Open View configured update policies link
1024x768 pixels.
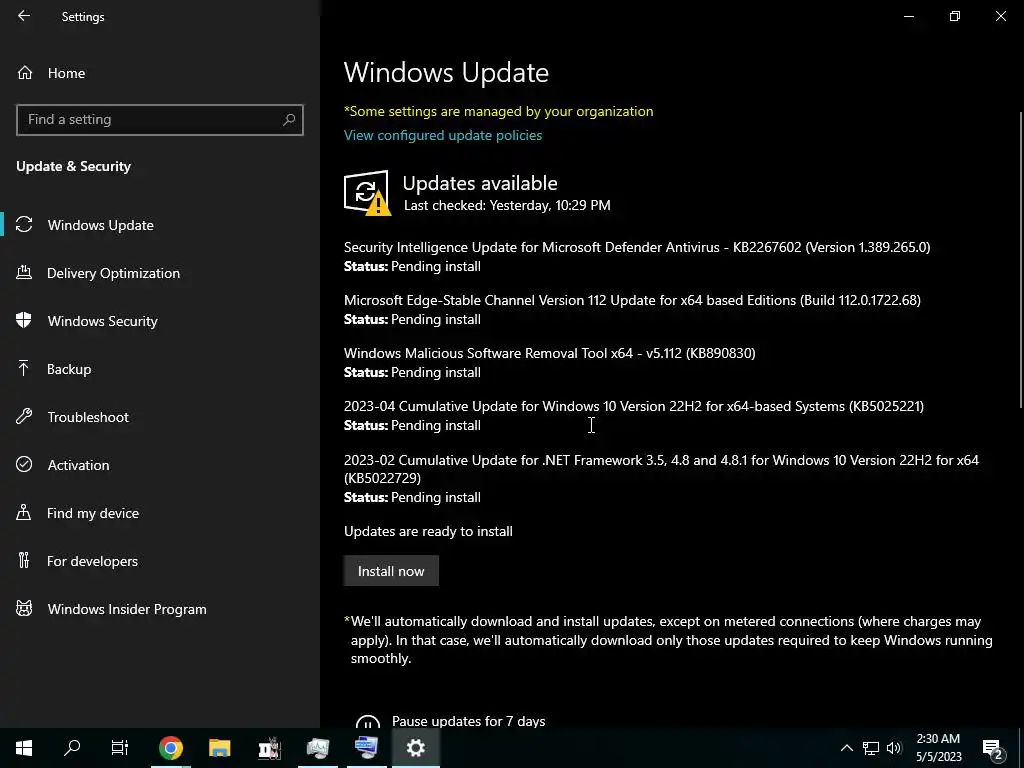[443, 135]
